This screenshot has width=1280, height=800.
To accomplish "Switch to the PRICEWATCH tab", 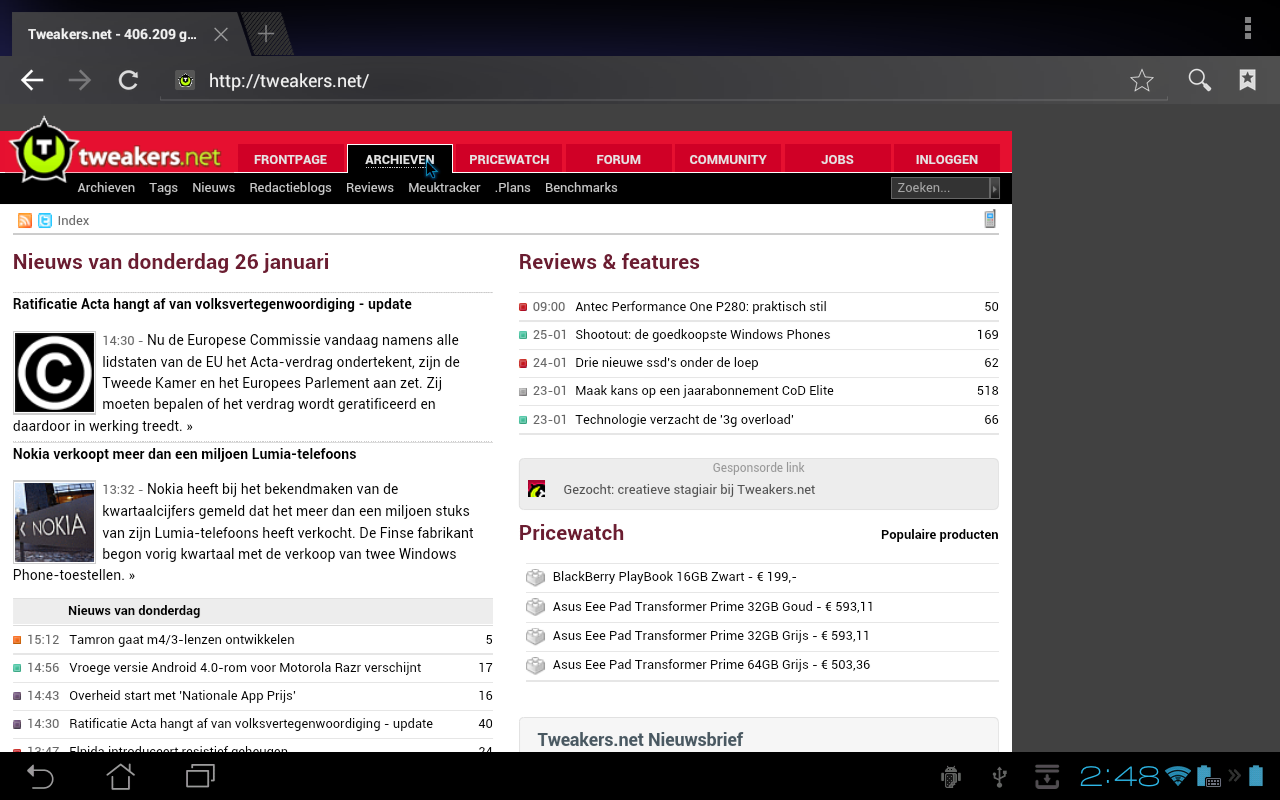I will coord(509,159).
